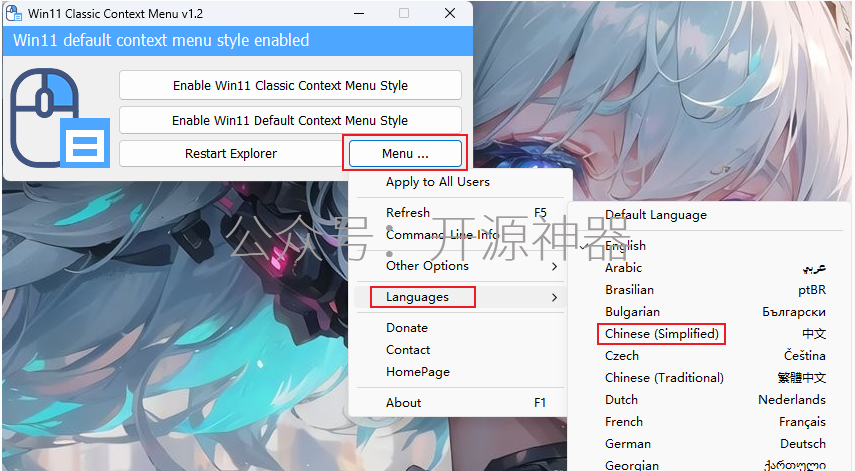Choose Chinese (Traditional) language
Image resolution: width=855 pixels, height=471 pixels.
[709, 378]
